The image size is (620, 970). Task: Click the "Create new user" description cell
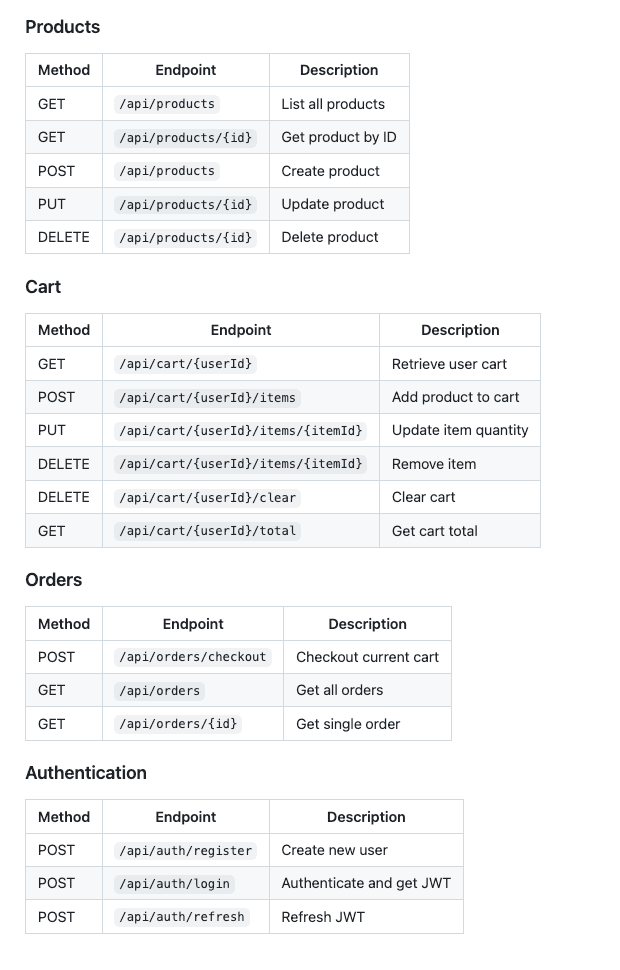334,850
